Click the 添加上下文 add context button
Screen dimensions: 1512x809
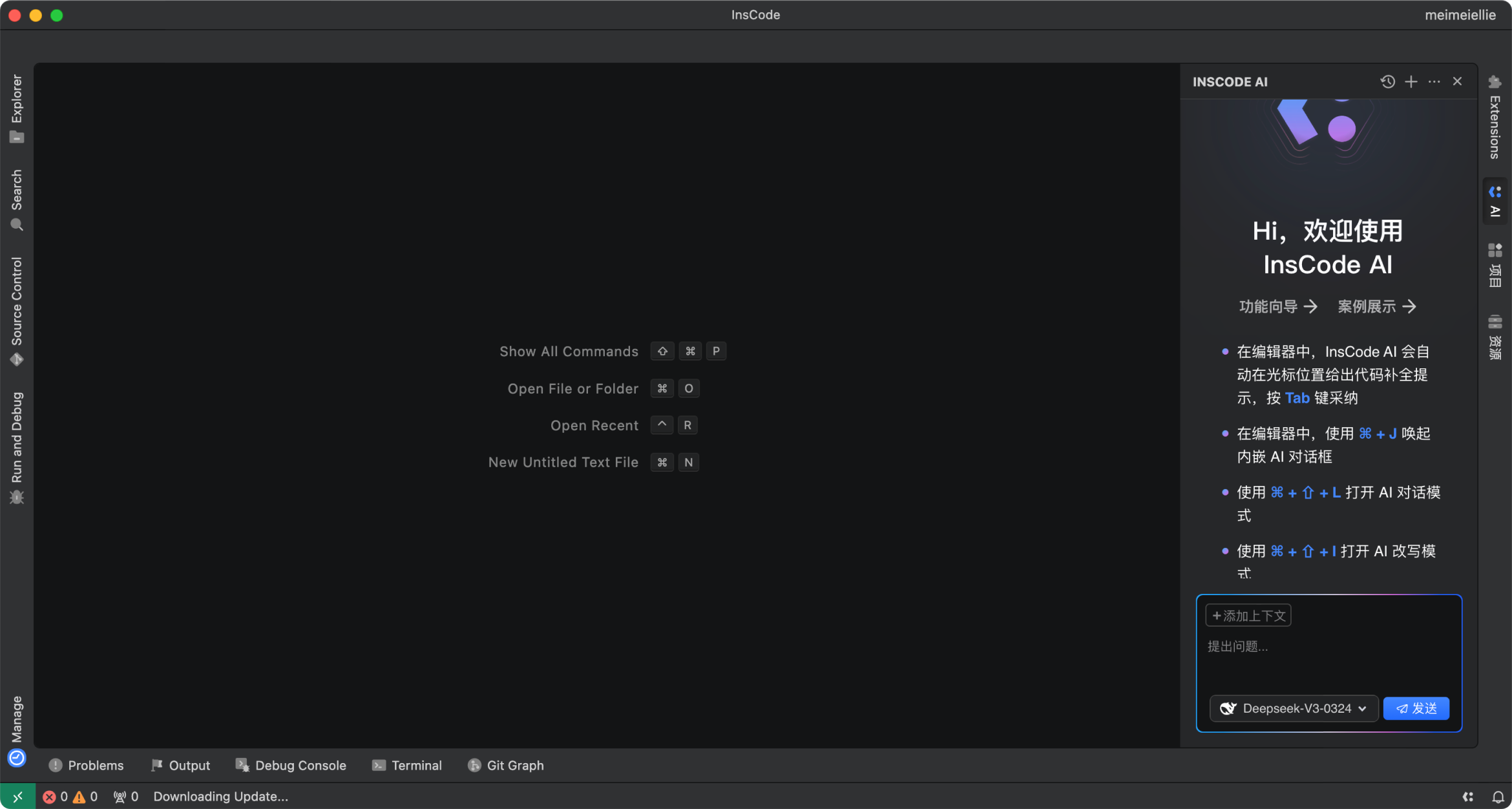1248,615
